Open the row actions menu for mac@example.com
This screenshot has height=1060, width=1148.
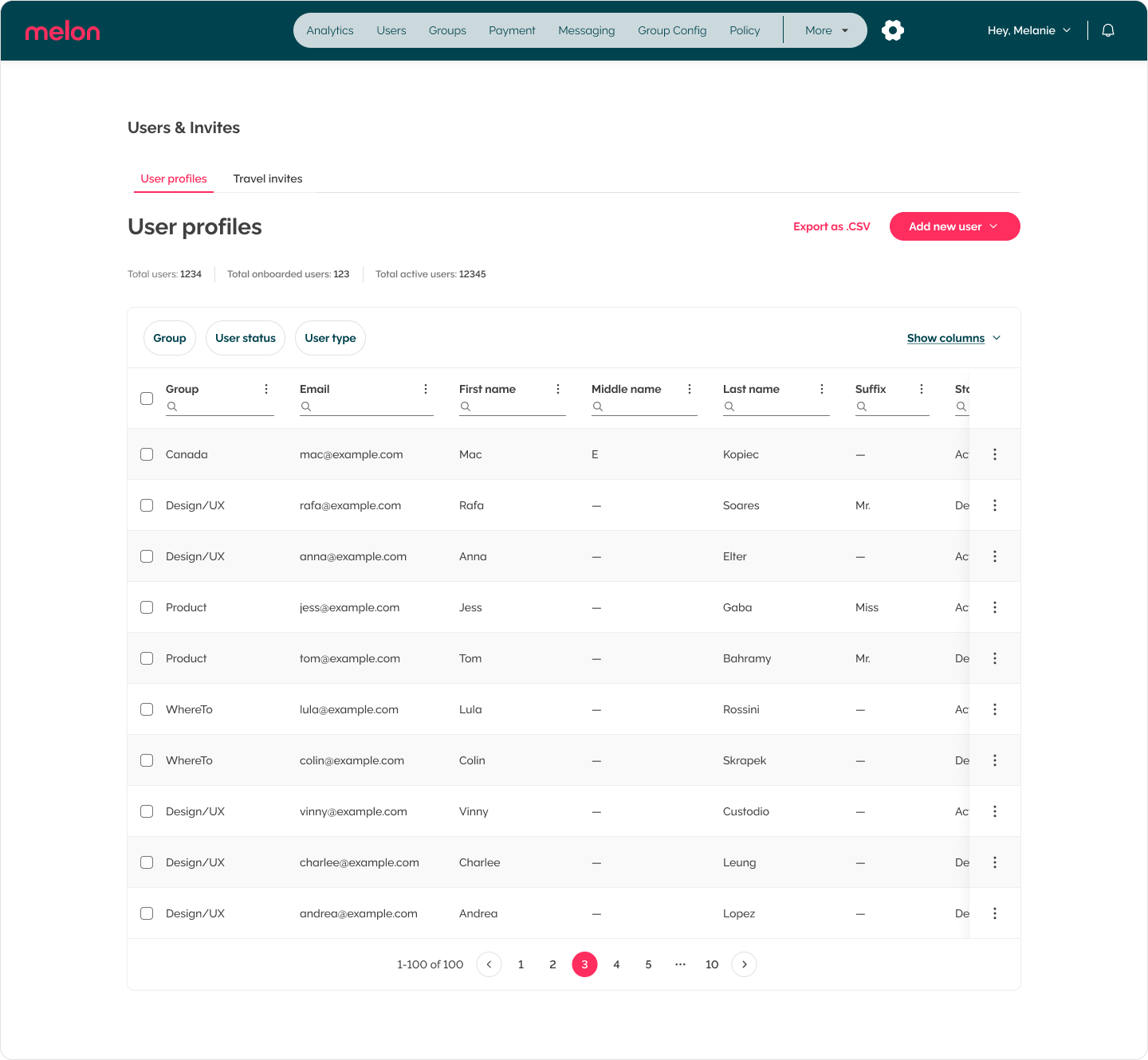(994, 454)
